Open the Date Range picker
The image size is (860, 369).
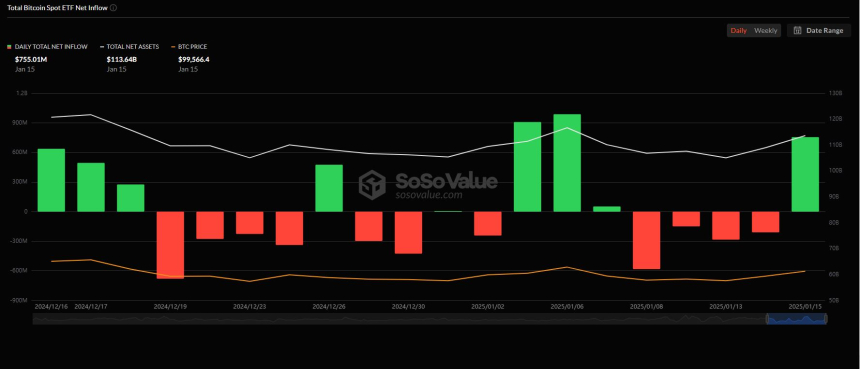pyautogui.click(x=818, y=31)
